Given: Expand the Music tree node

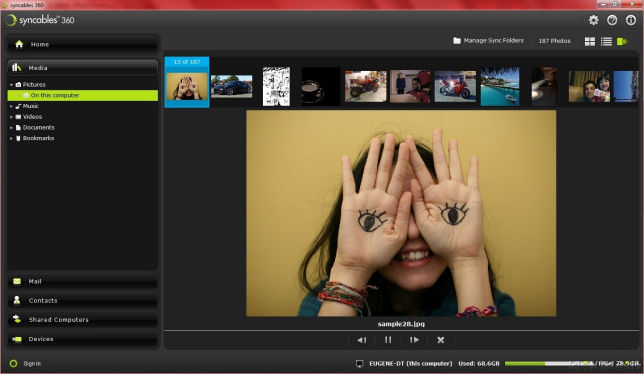Looking at the screenshot, I should pos(11,106).
